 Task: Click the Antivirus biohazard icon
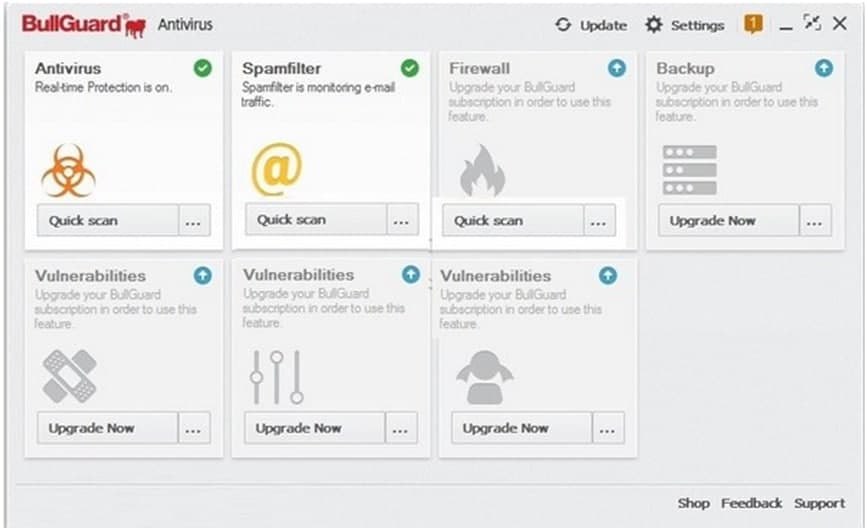[x=68, y=170]
